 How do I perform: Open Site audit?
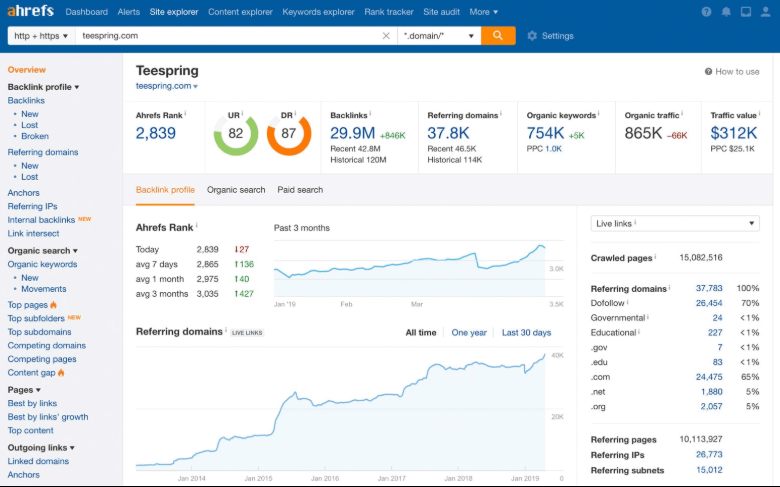[441, 12]
